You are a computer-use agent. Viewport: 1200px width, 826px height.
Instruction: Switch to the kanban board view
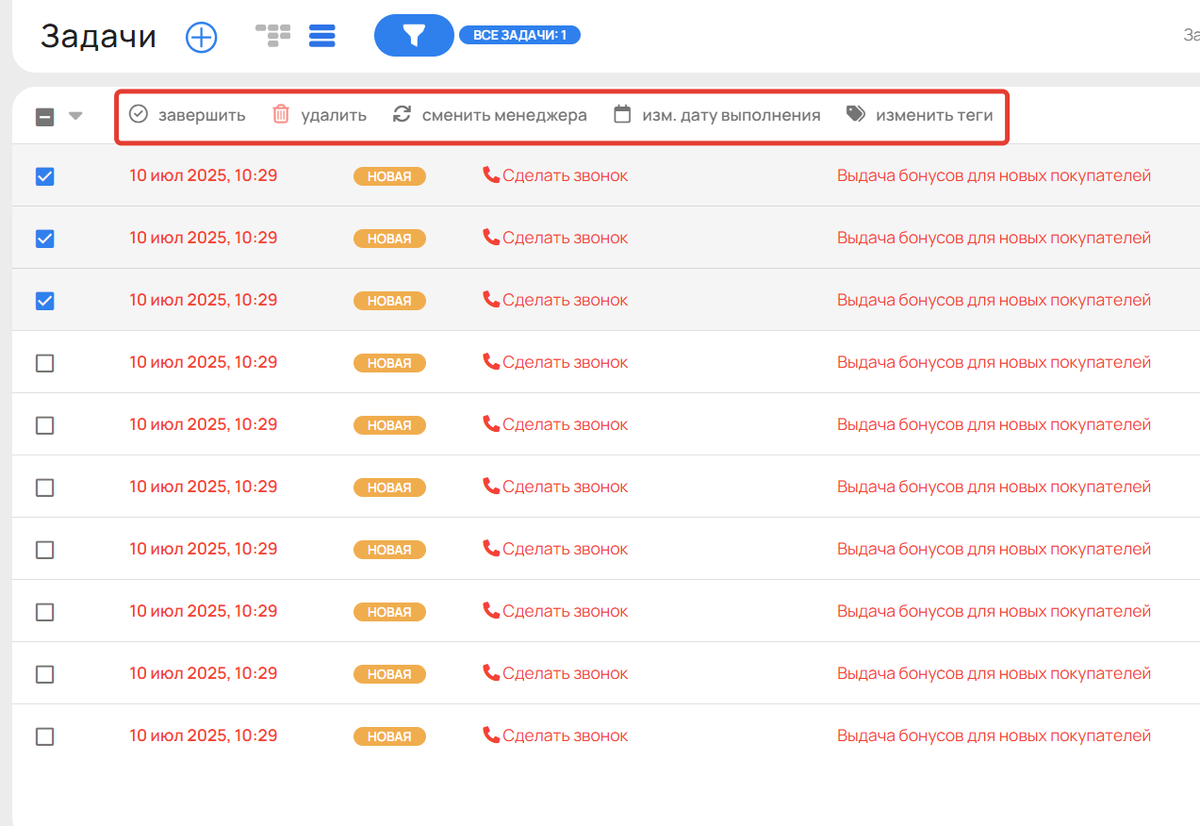tap(272, 36)
